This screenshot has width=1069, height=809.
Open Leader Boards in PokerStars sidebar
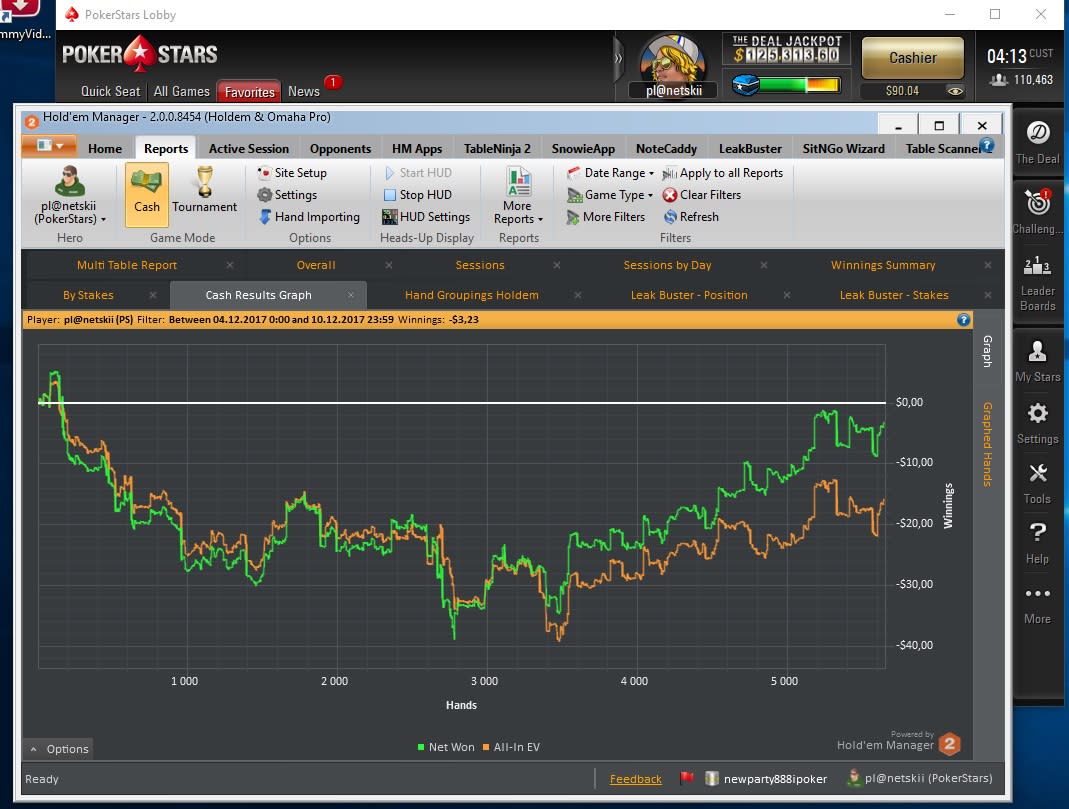click(1038, 284)
